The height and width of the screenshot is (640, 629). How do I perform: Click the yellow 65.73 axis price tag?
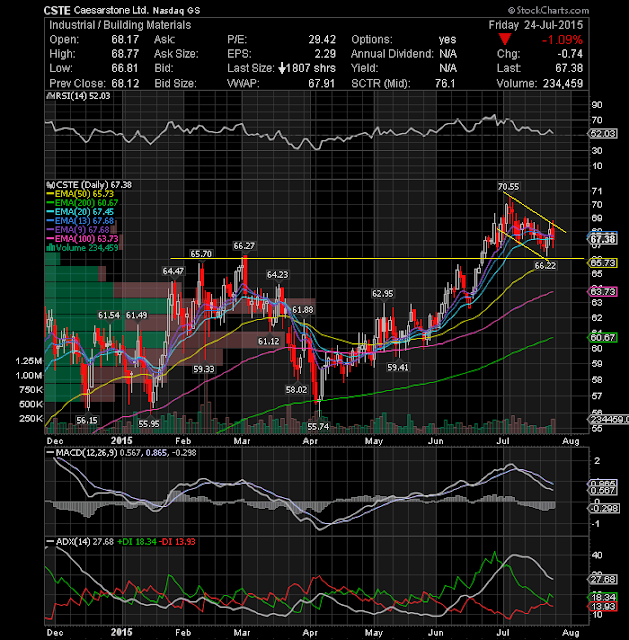coord(602,263)
